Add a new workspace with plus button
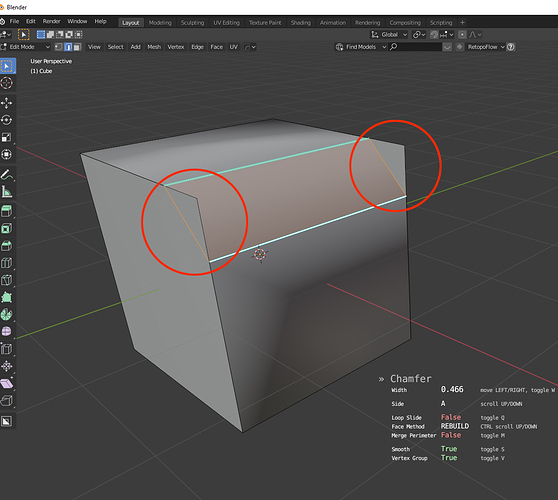The width and height of the screenshot is (558, 500). (x=463, y=22)
